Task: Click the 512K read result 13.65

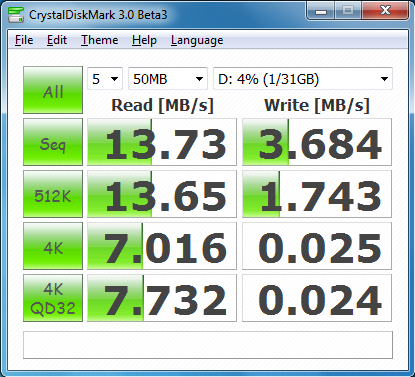Action: 162,194
